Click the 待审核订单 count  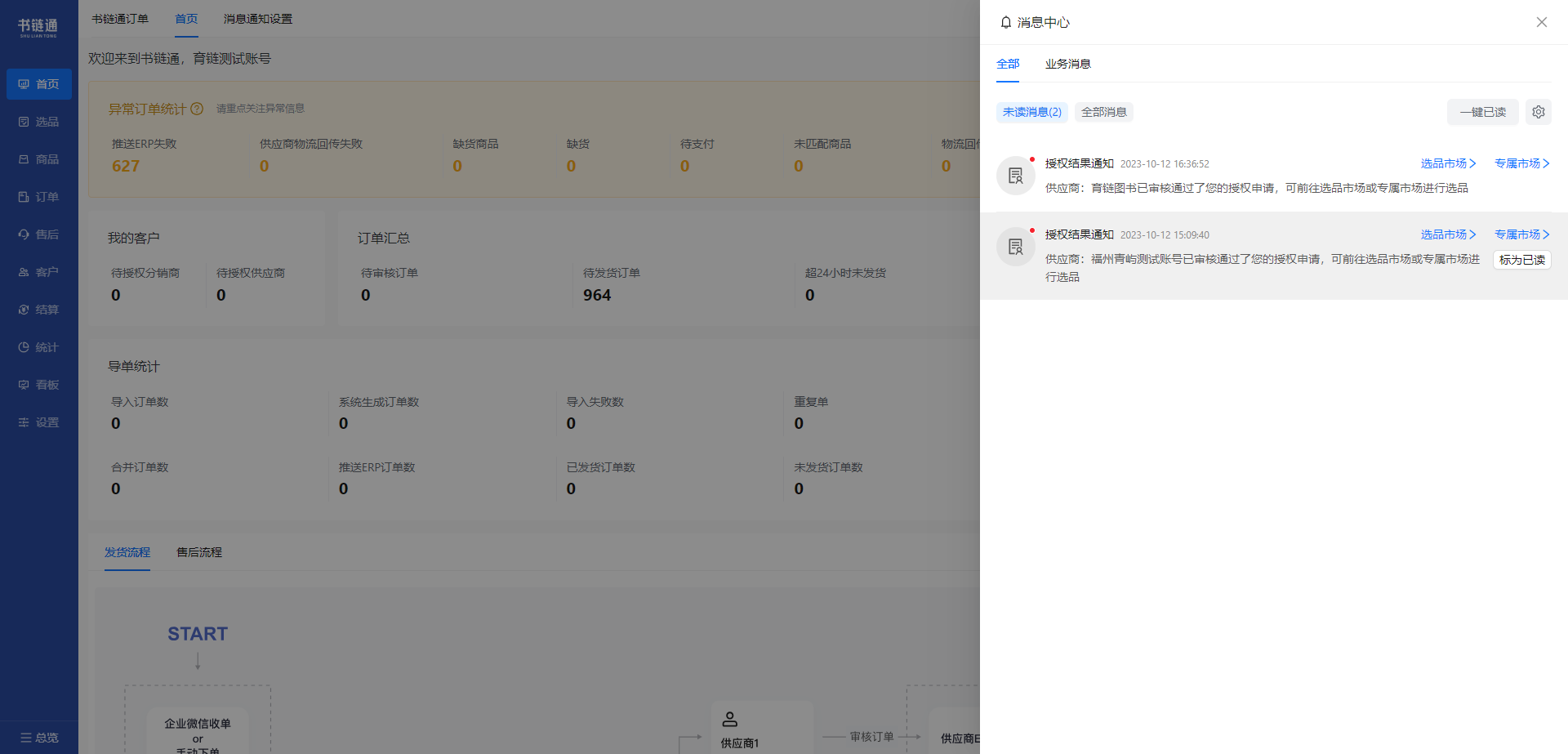pos(366,295)
